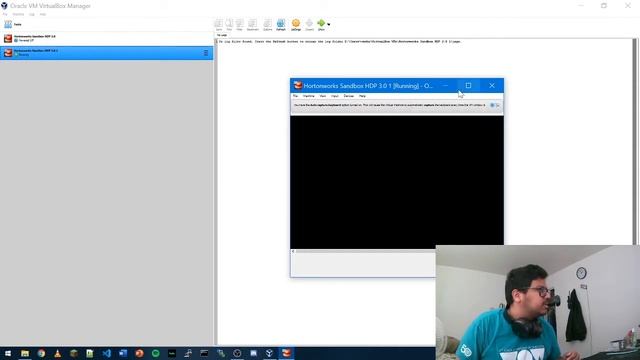Switch to running Sandbox VM icon in taskbar

[287, 353]
